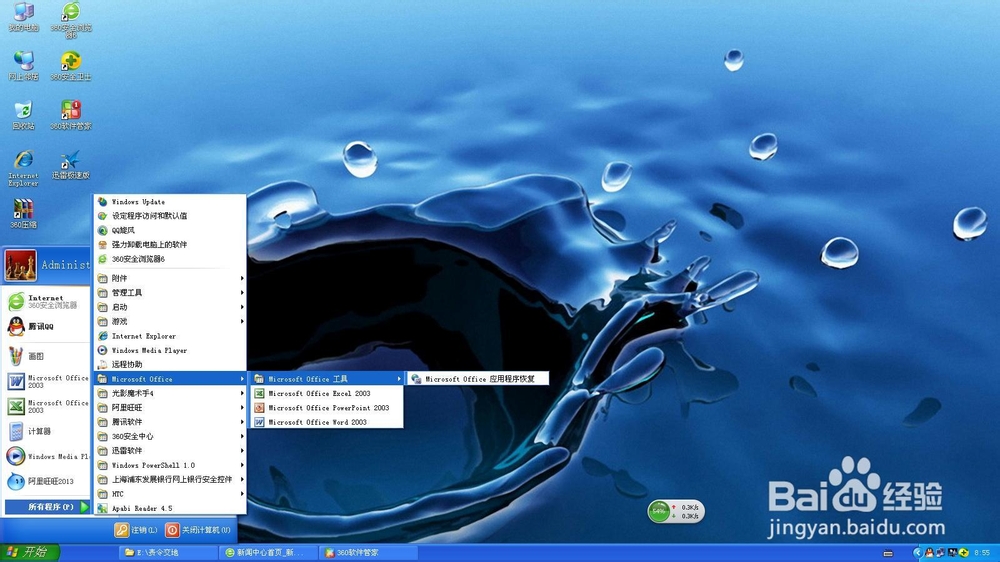
Task: Expand the 360安全中心 folder submenu
Action: point(170,436)
